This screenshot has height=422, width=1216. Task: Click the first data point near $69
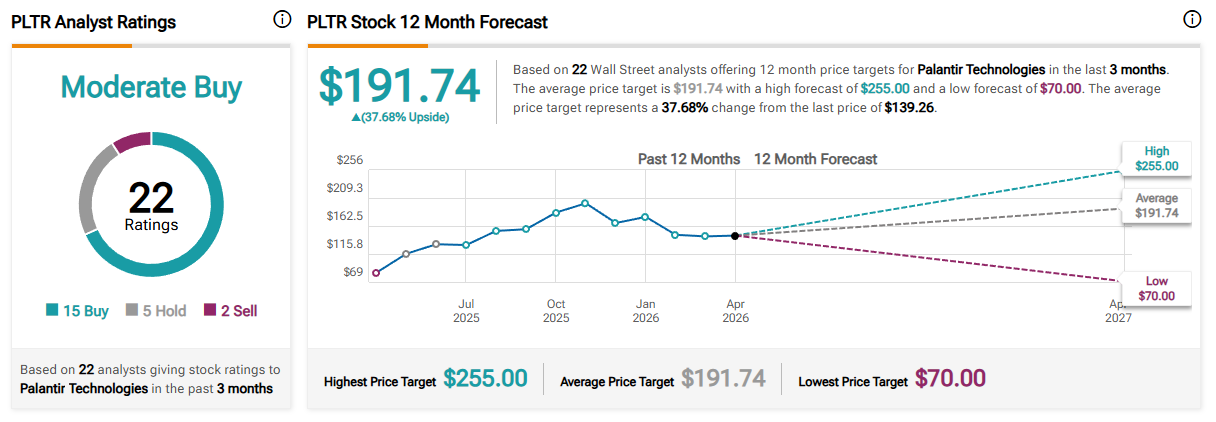point(376,272)
